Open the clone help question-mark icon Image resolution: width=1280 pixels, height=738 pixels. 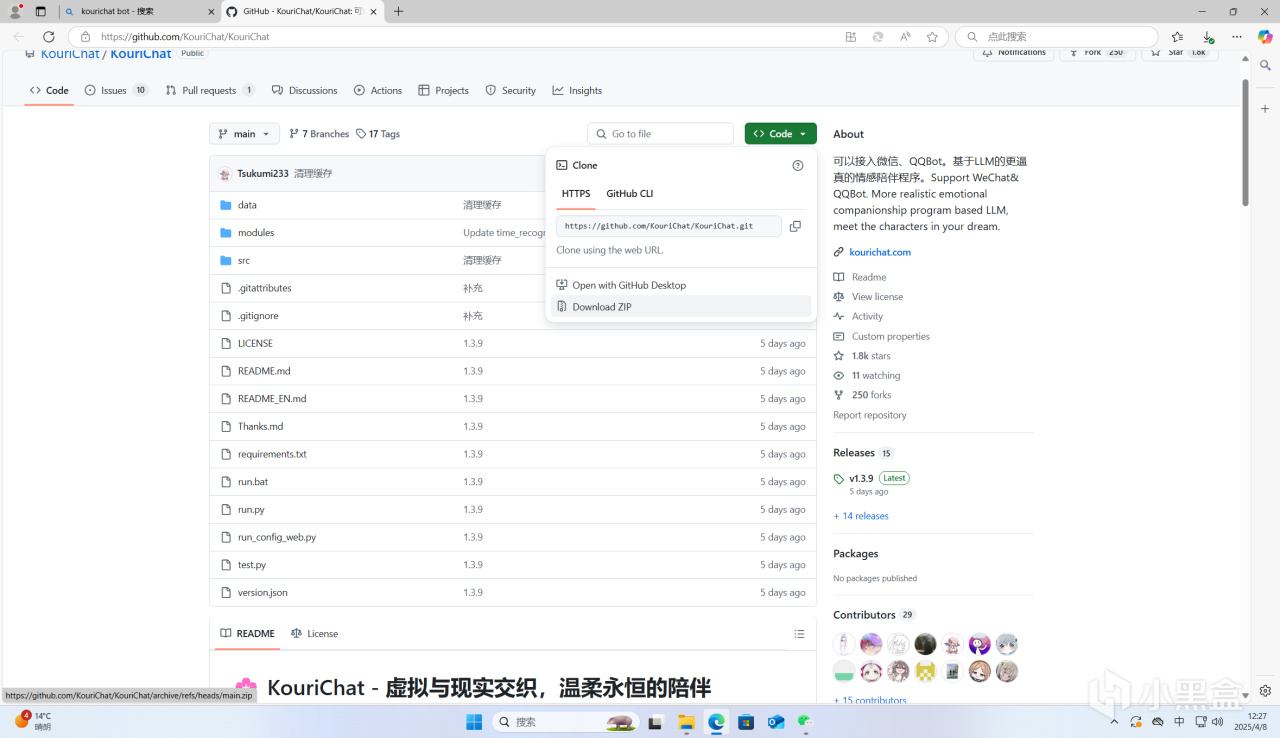(797, 165)
